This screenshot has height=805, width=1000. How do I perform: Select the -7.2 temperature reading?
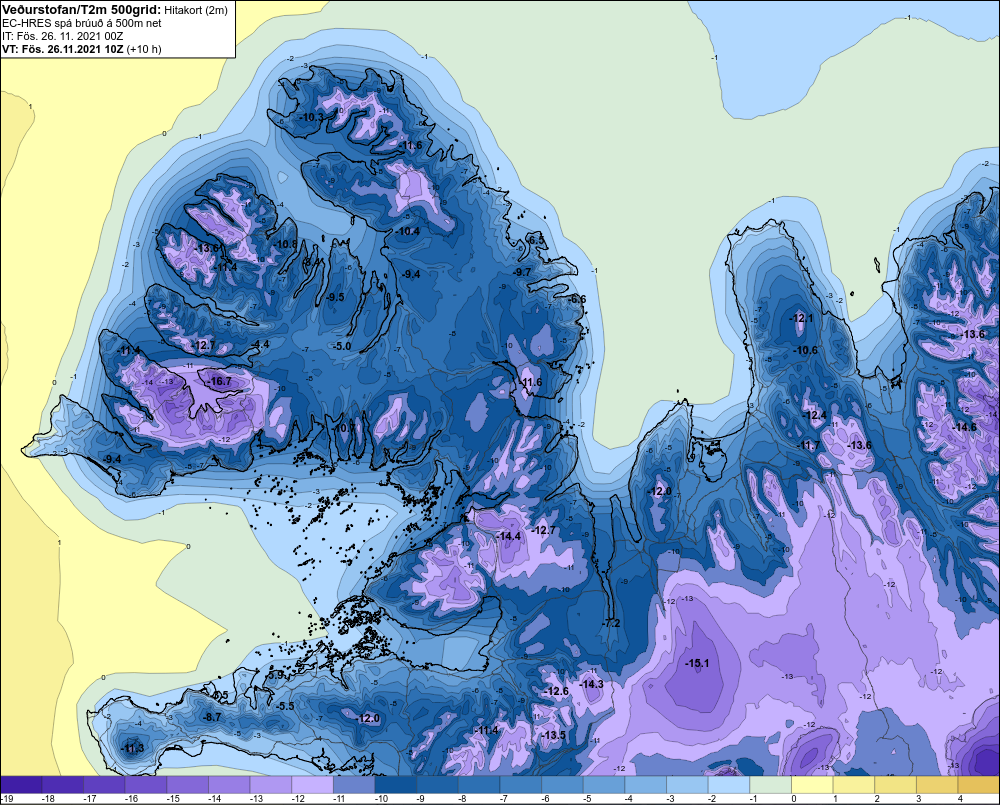tap(611, 623)
